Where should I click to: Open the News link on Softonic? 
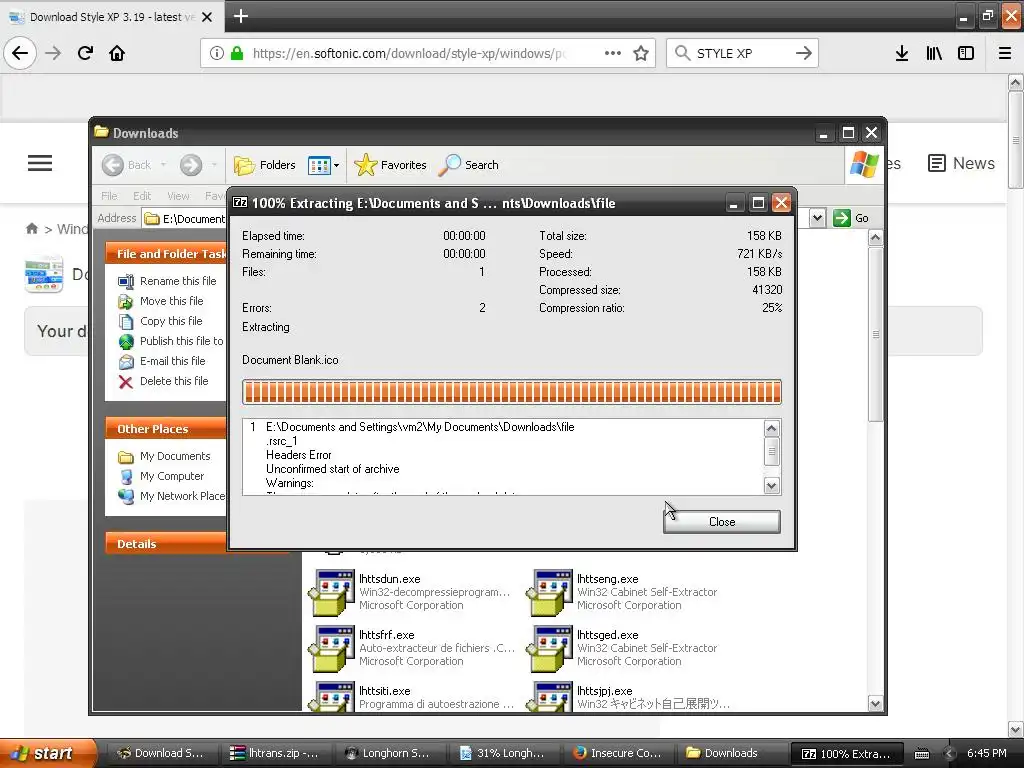tap(961, 163)
